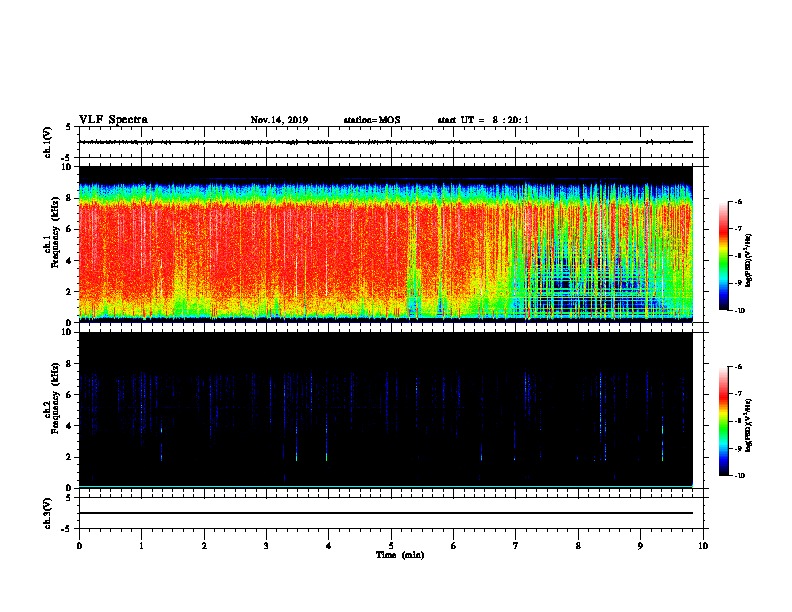
Task: Click the time axis tick label "3"
Action: point(266,546)
